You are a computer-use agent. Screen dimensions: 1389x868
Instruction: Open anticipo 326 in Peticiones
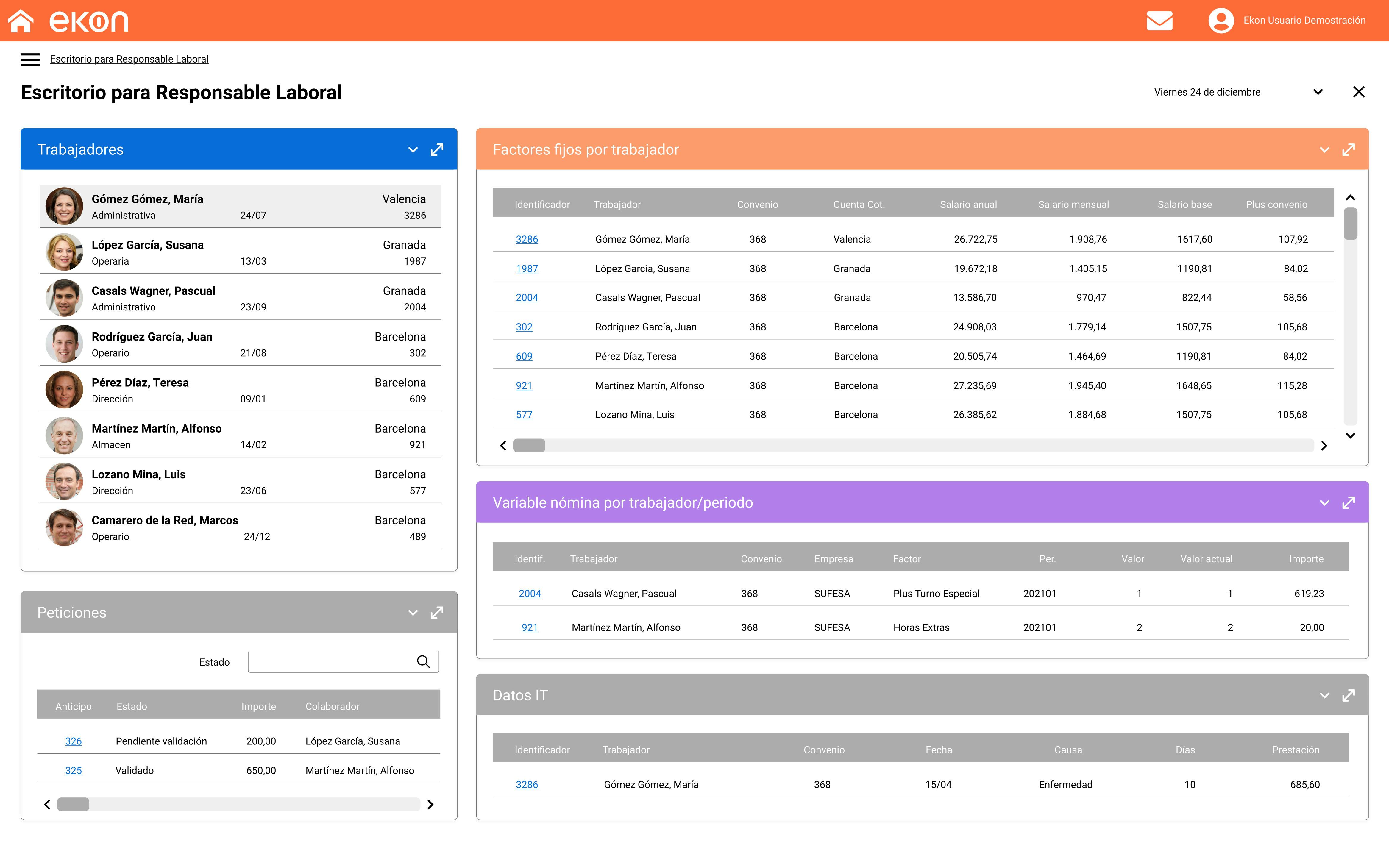pyautogui.click(x=74, y=741)
